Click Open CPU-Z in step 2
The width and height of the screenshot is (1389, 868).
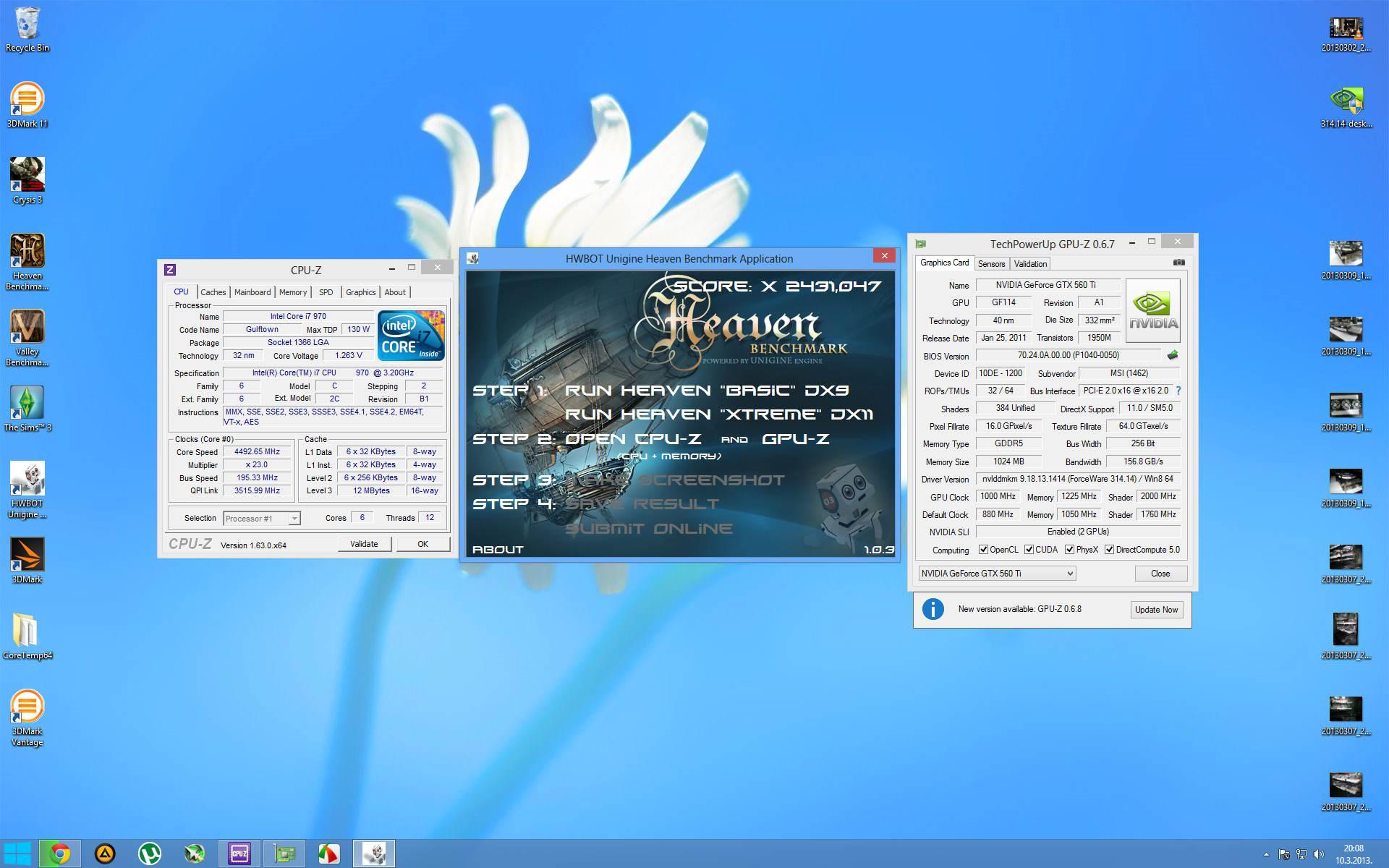[x=633, y=439]
